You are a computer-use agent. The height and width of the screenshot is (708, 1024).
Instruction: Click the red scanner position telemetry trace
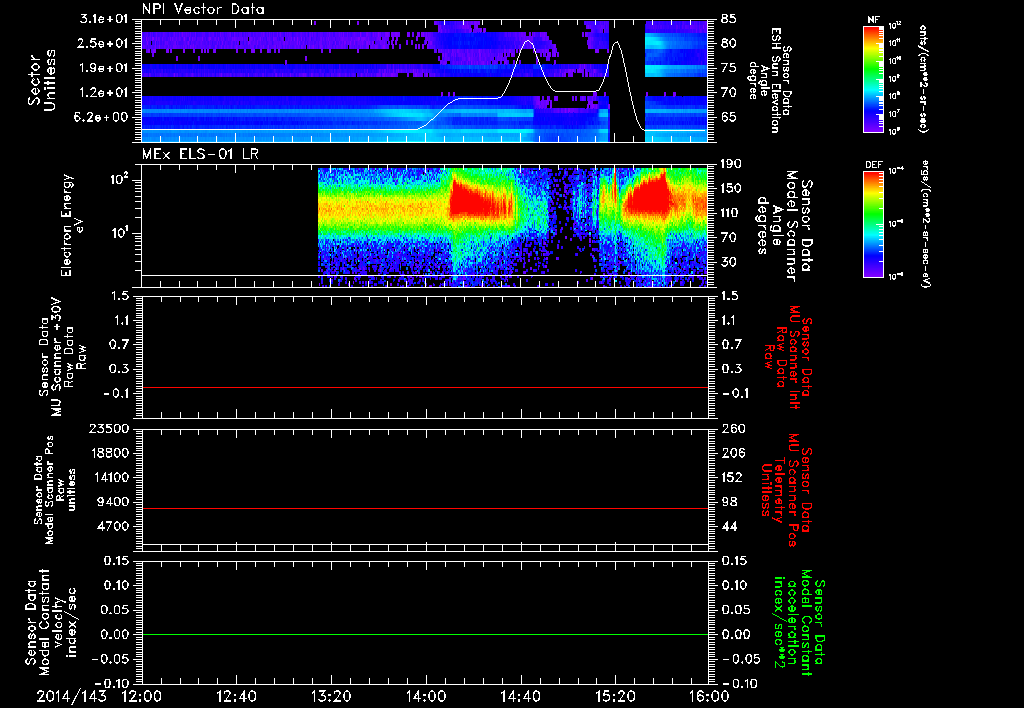click(x=425, y=508)
